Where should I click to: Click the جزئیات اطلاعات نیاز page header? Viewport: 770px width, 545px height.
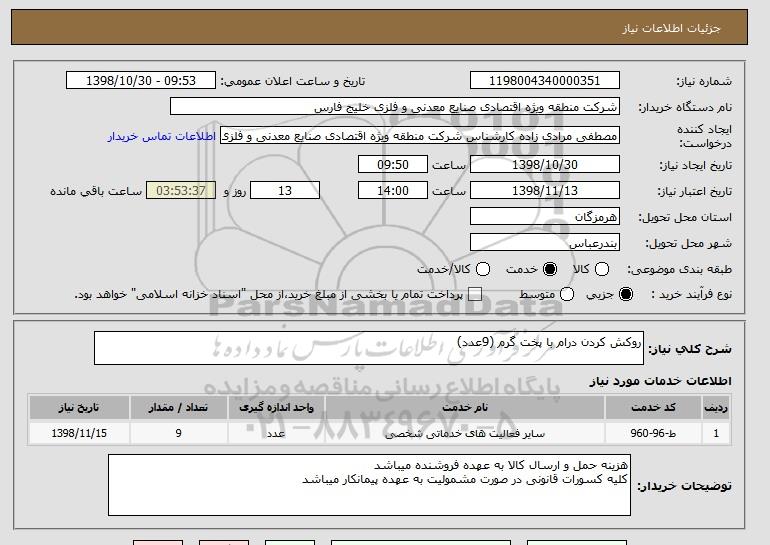click(x=671, y=28)
